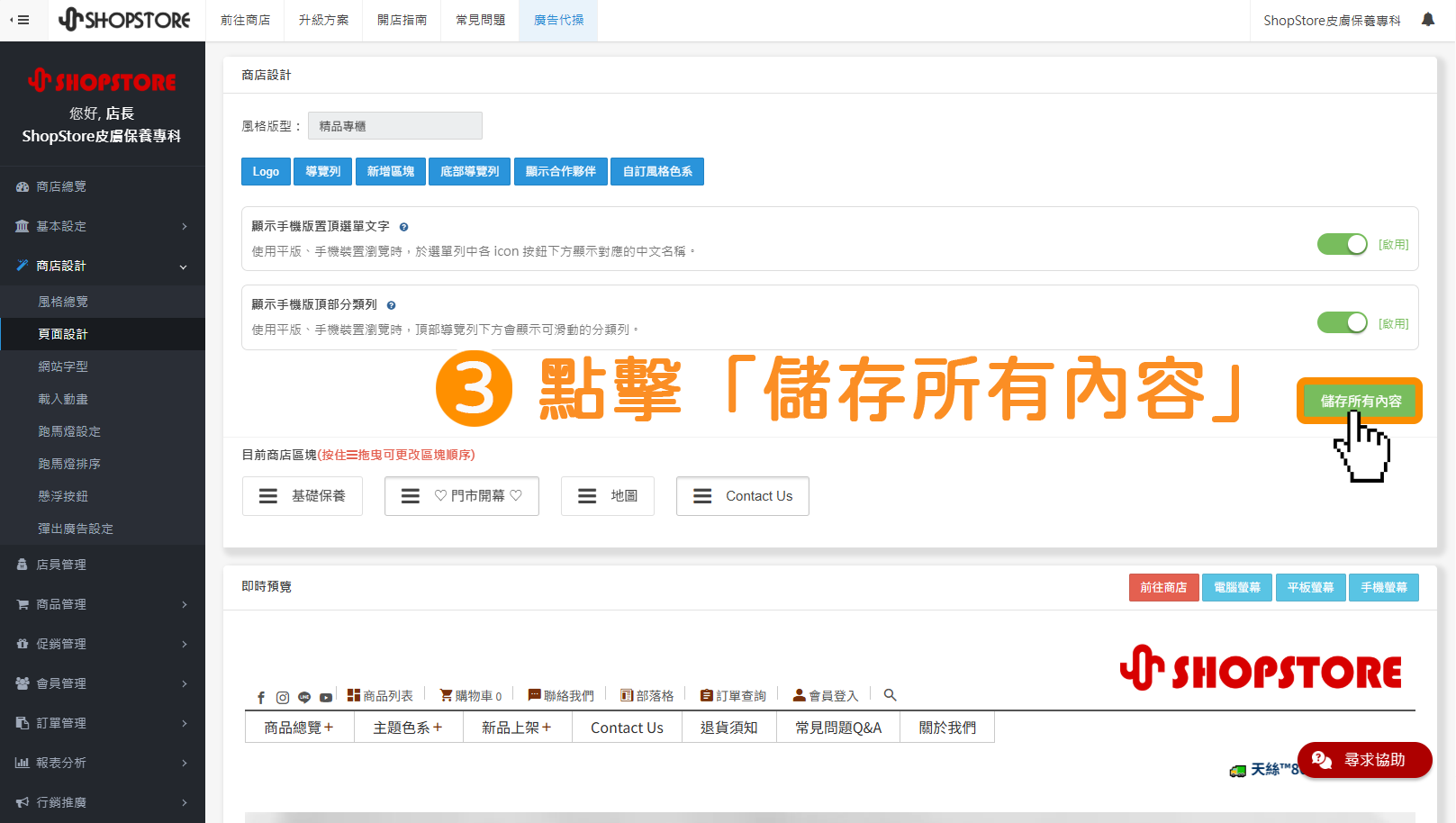This screenshot has width=1456, height=823.
Task: Select 網站字型 in sidebar submenu
Action: click(x=103, y=366)
